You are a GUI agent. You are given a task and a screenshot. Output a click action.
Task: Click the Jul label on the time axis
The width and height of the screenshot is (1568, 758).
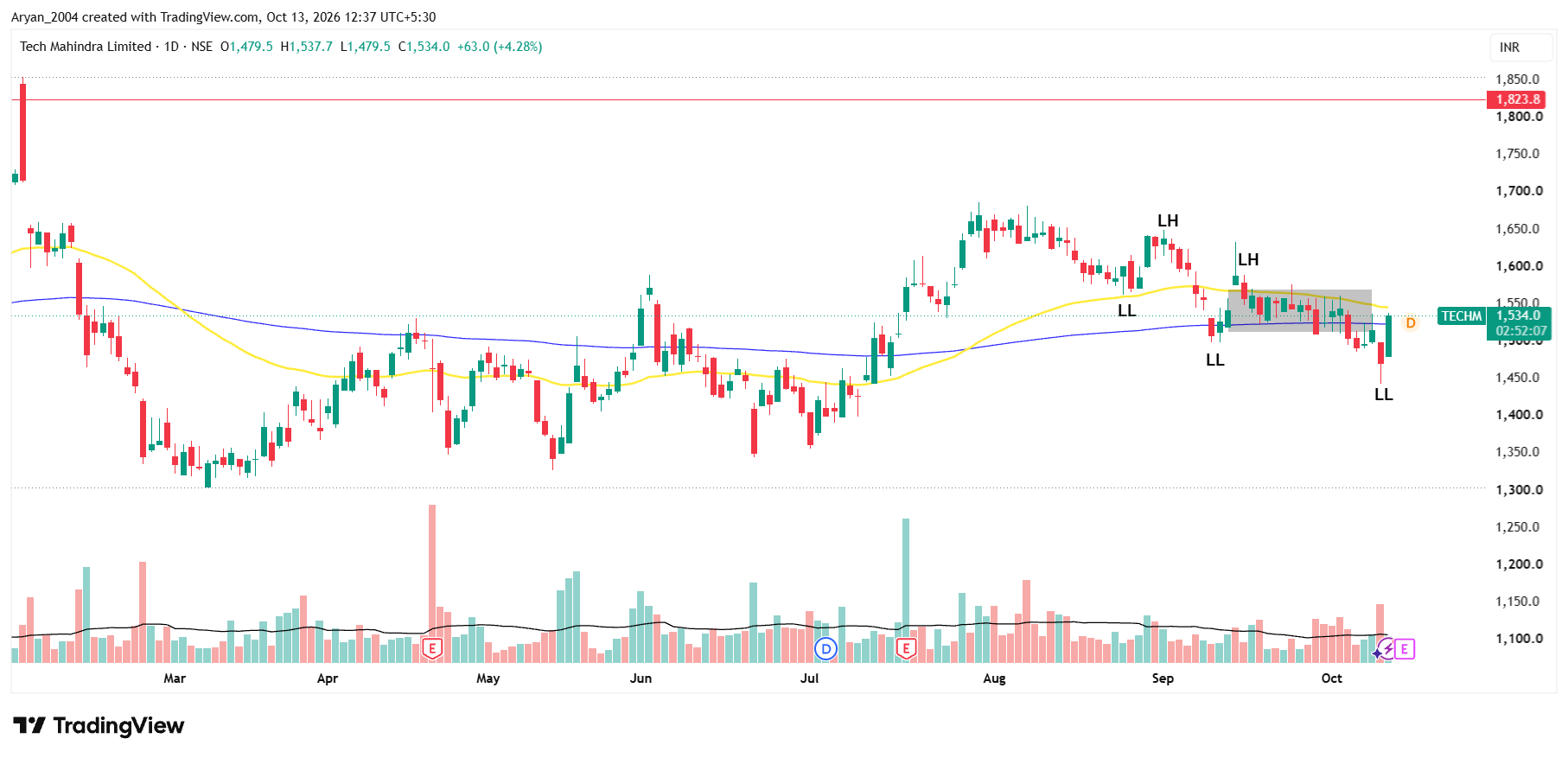[809, 678]
